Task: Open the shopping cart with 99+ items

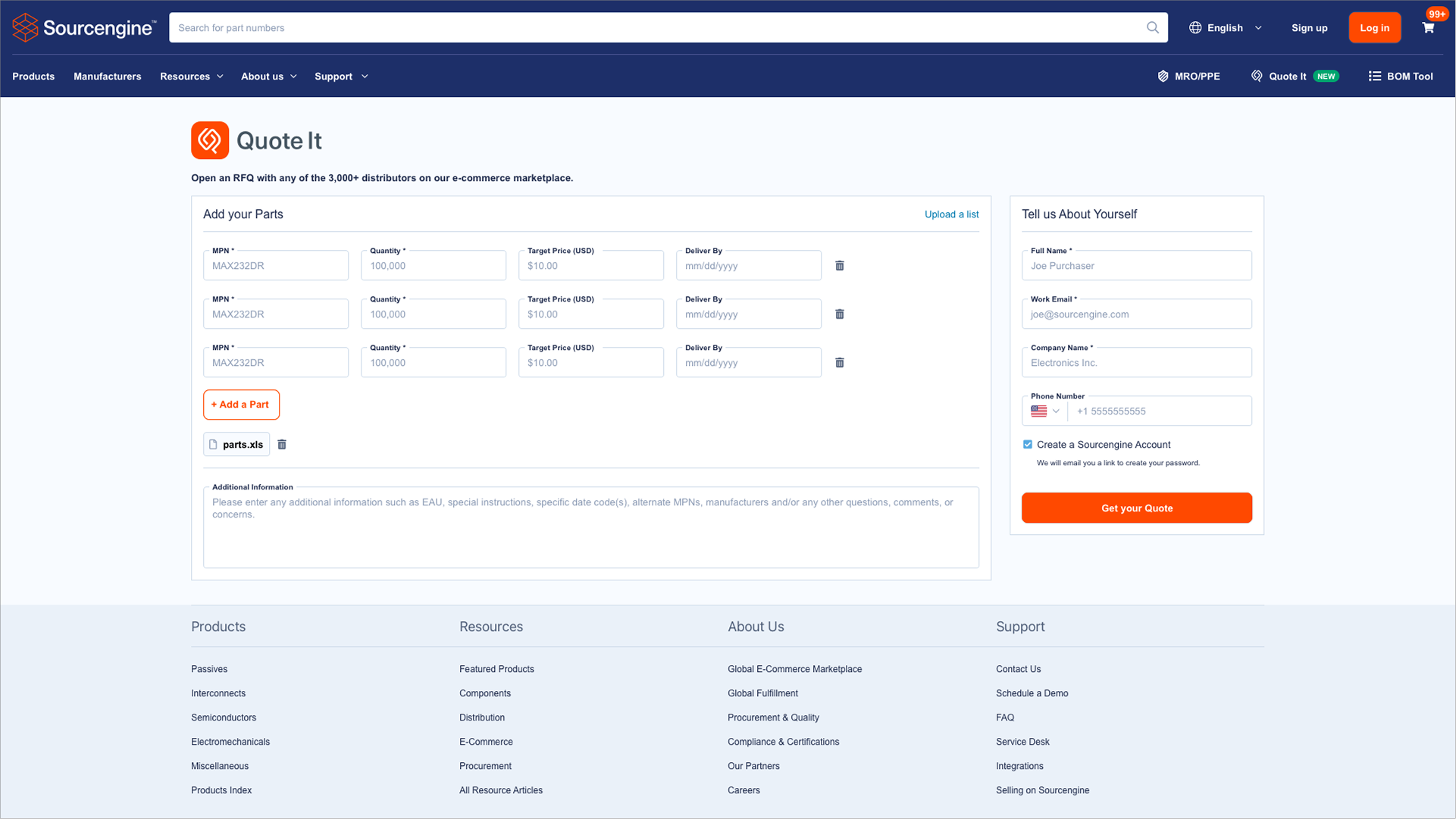Action: coord(1428,27)
